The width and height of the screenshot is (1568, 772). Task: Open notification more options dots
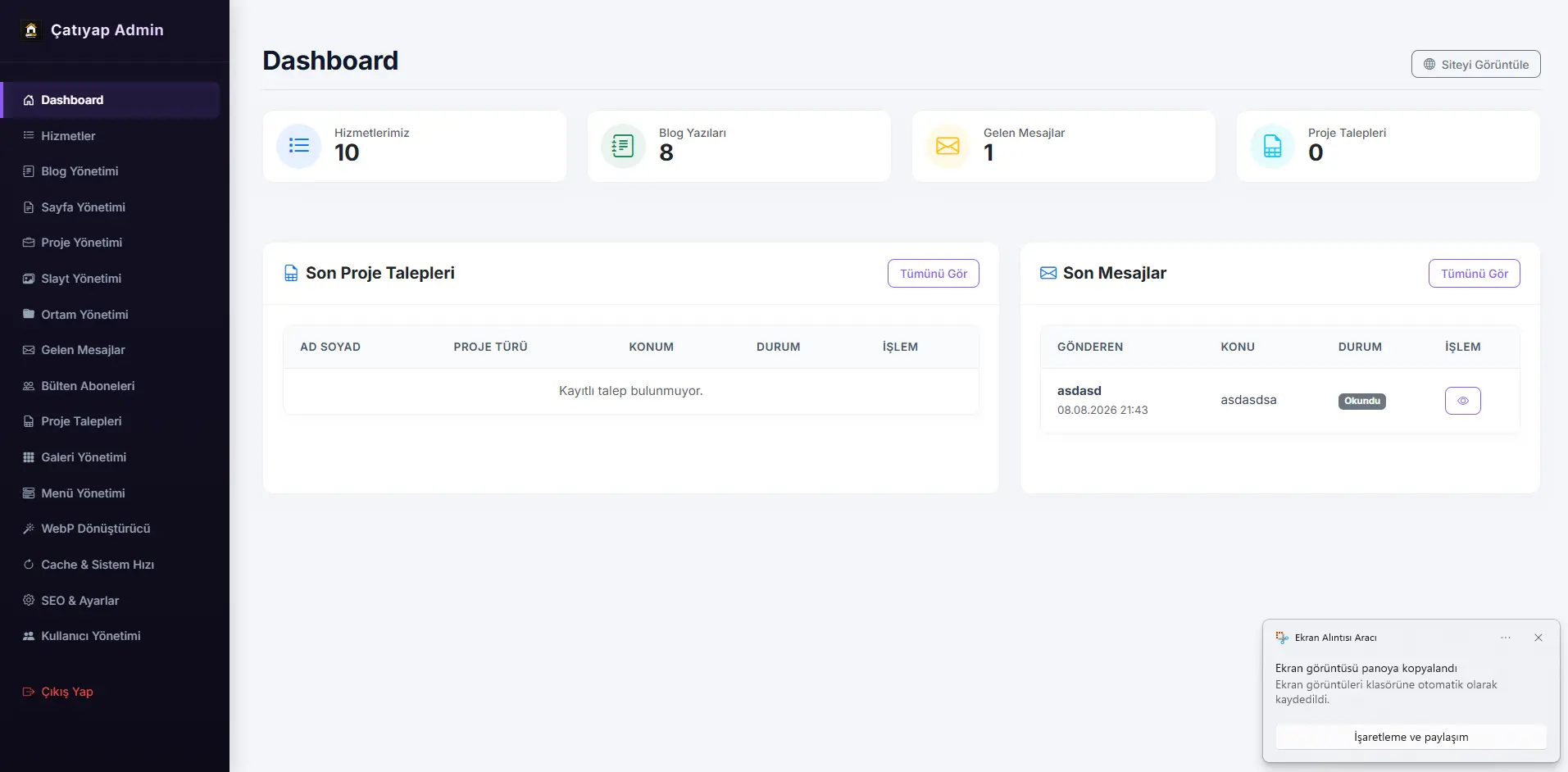click(1506, 638)
